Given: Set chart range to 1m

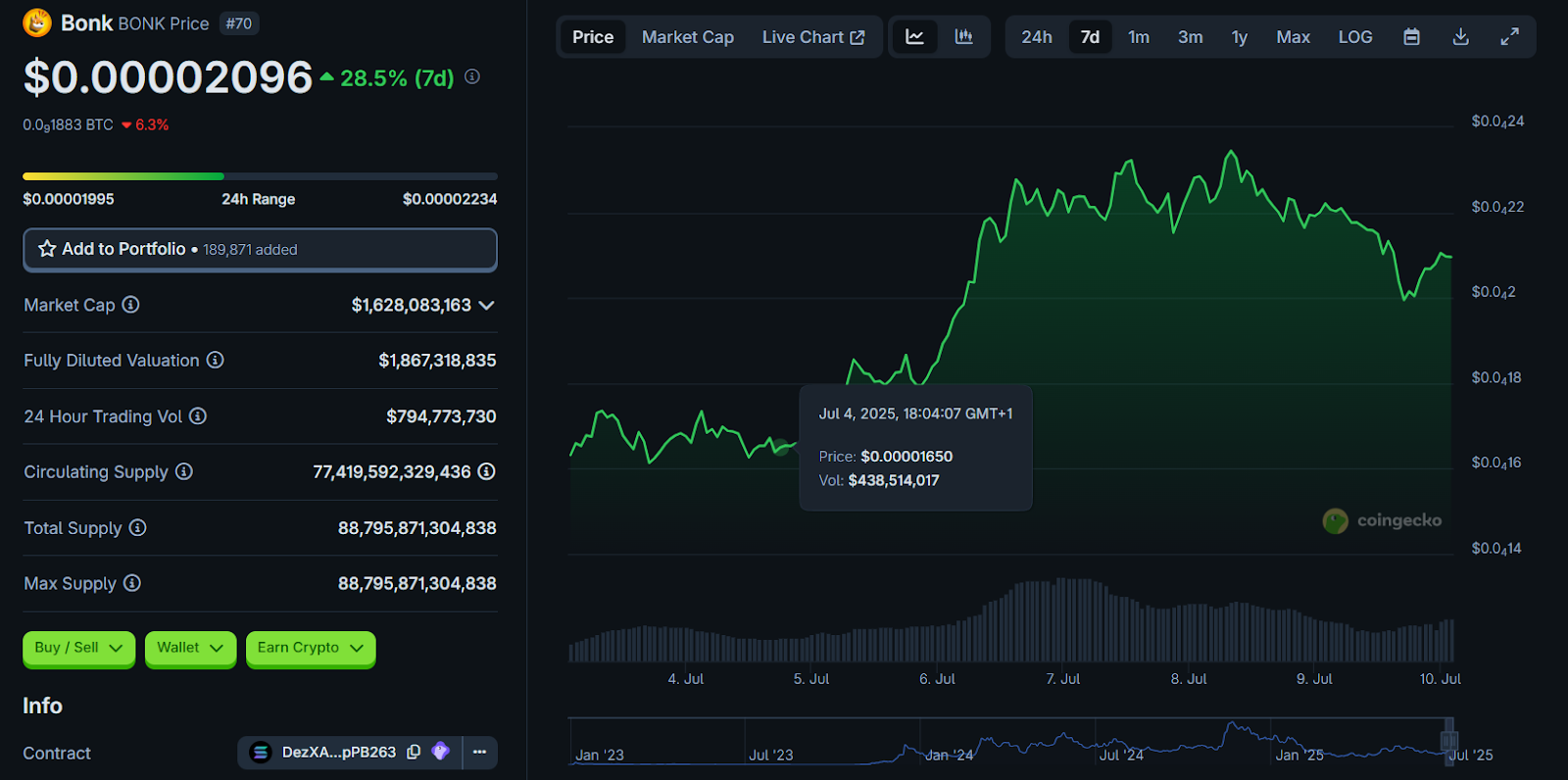Looking at the screenshot, I should (1139, 37).
